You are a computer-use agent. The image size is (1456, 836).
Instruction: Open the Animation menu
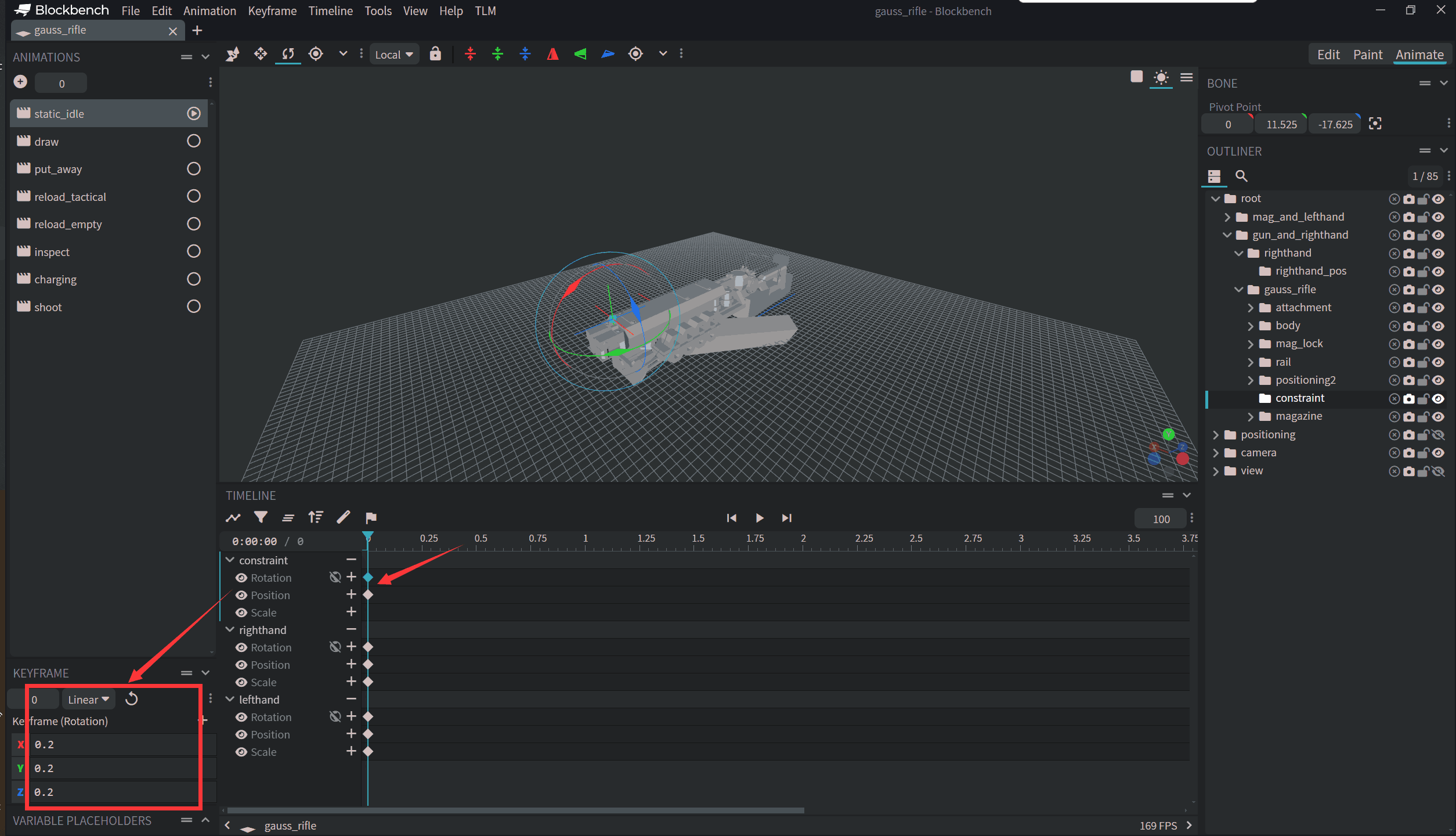(x=209, y=10)
